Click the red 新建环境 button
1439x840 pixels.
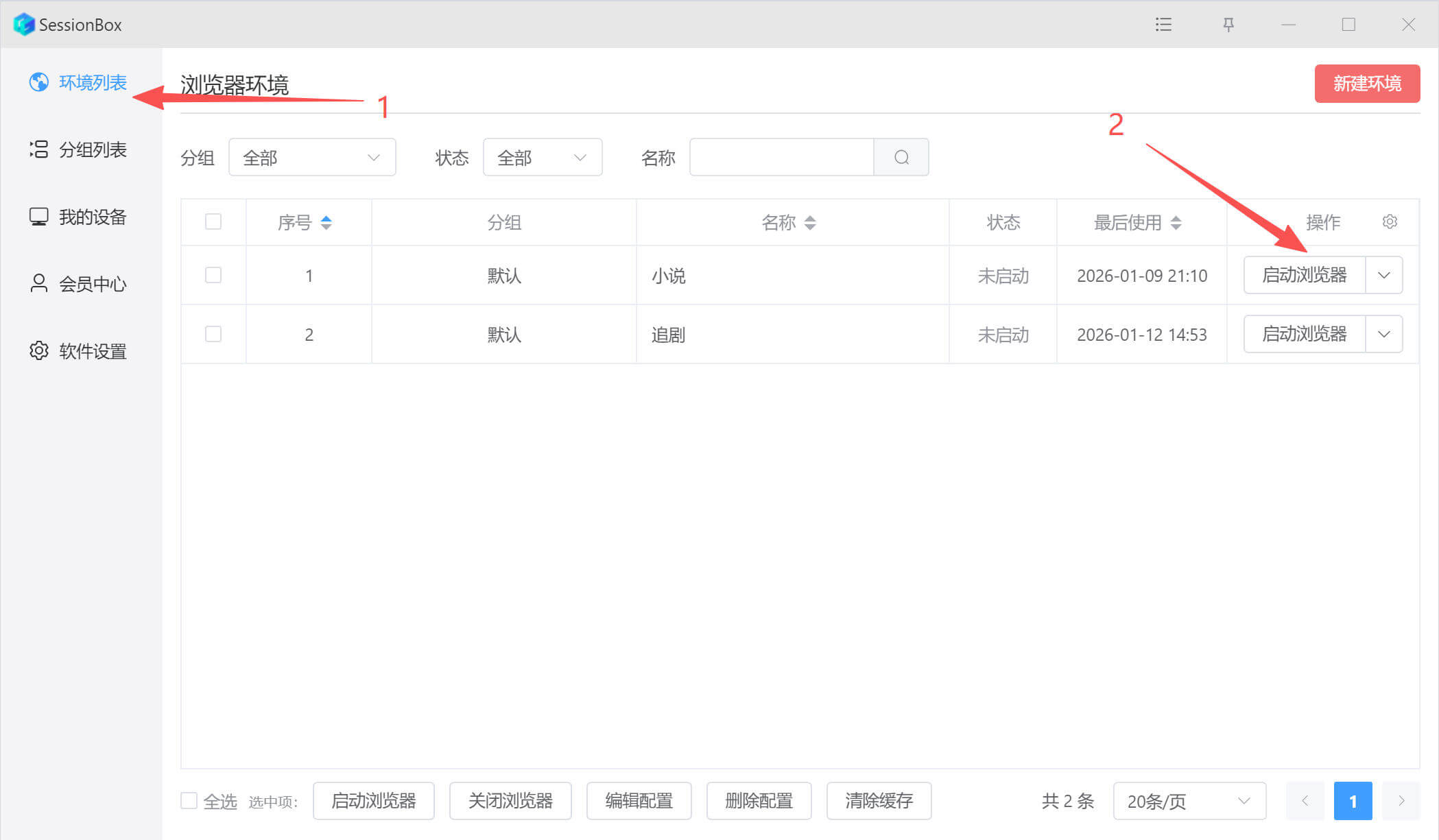coord(1366,84)
